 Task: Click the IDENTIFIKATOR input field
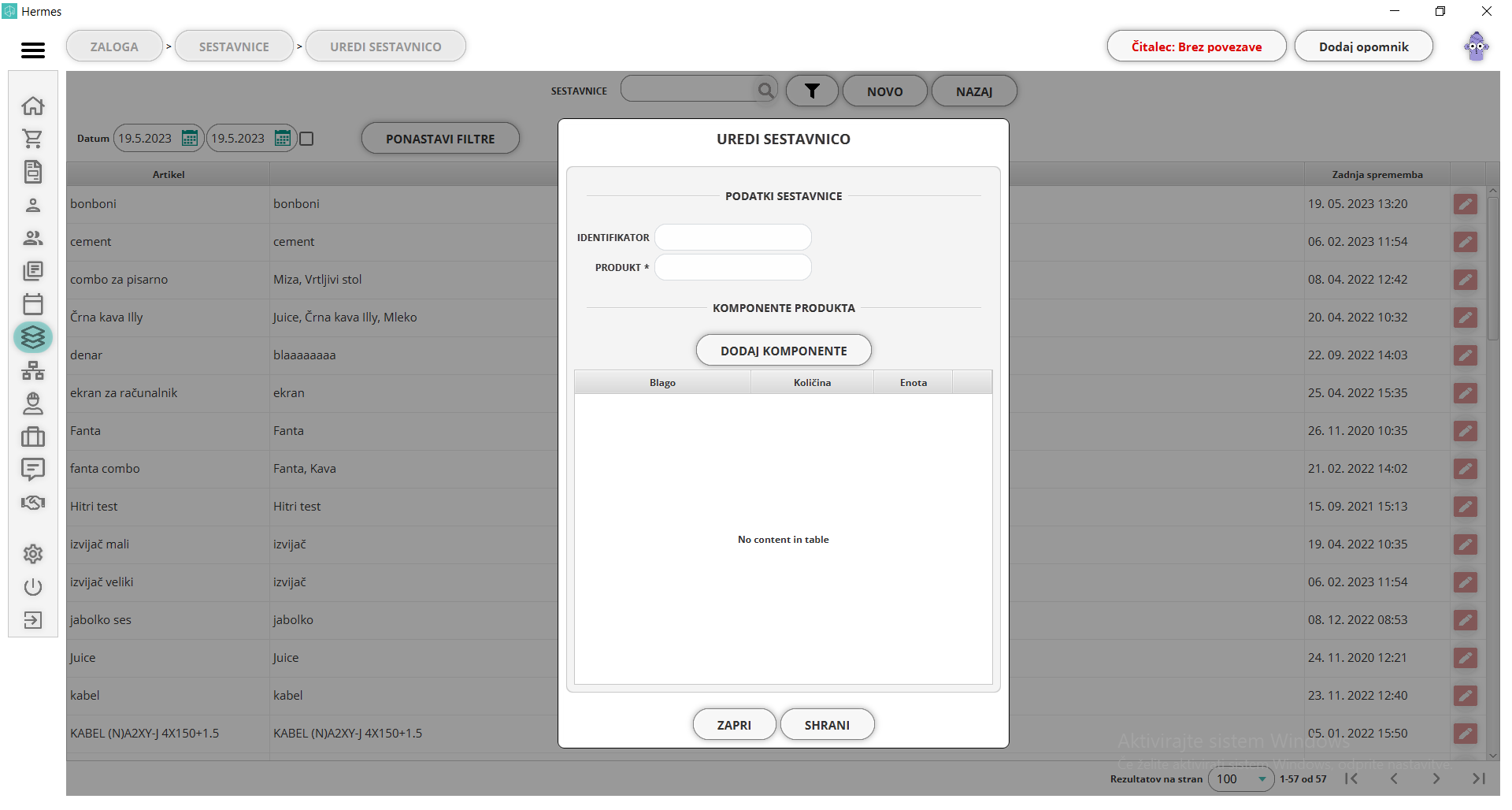click(733, 237)
